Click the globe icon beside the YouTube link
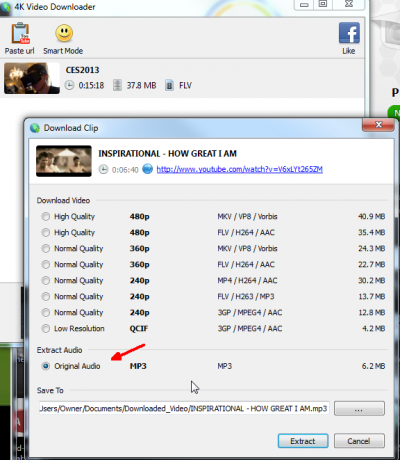Image resolution: width=400 pixels, height=460 pixels. coord(148,169)
